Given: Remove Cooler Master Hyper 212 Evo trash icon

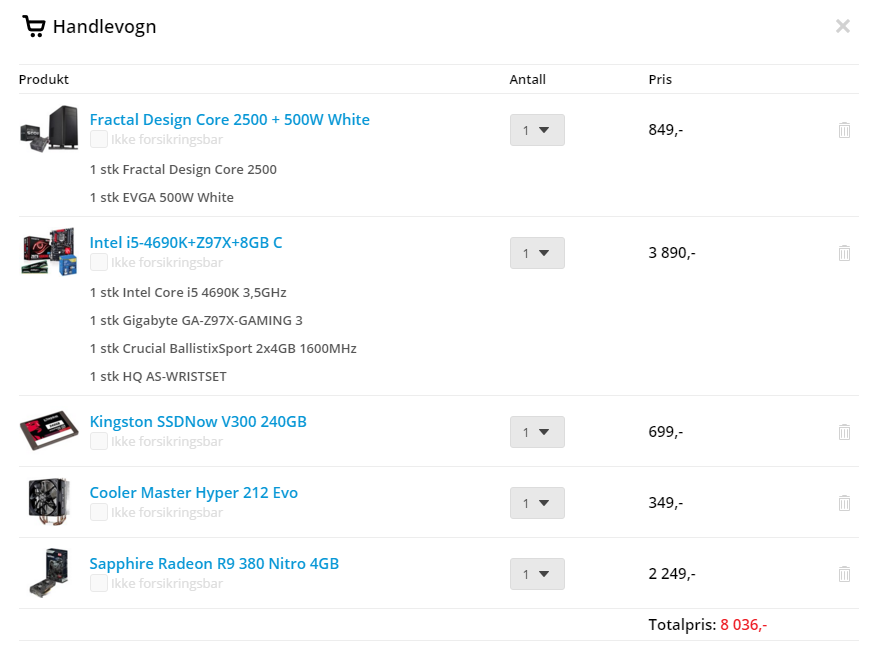Looking at the screenshot, I should (x=844, y=503).
